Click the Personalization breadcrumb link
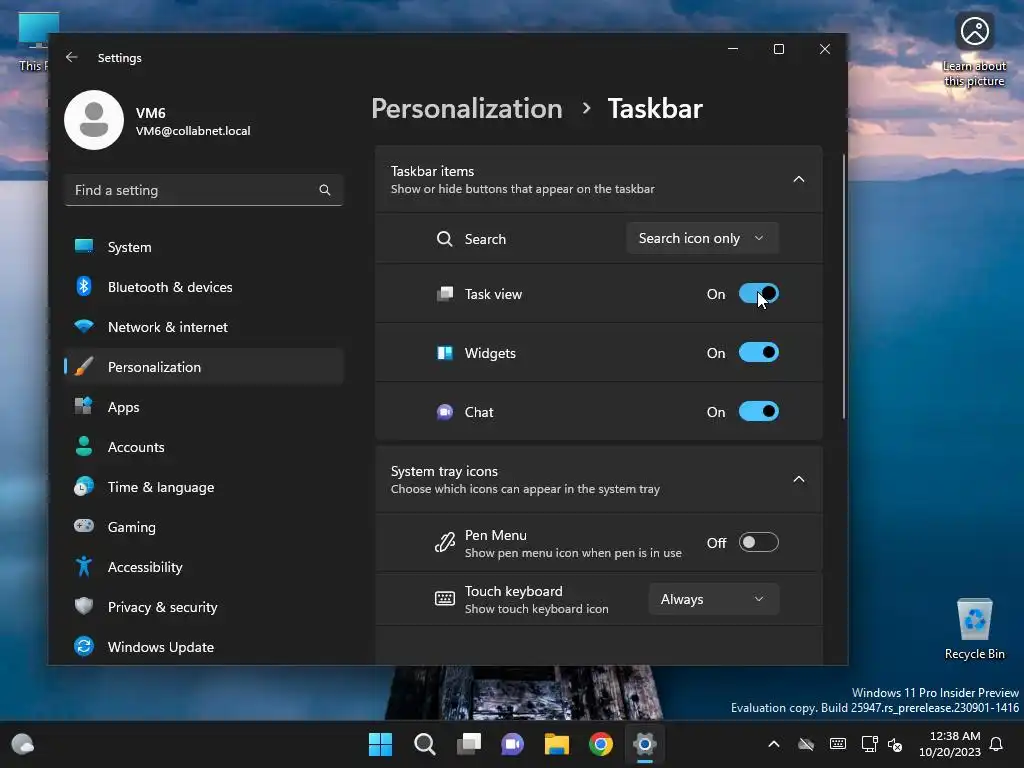 point(466,108)
